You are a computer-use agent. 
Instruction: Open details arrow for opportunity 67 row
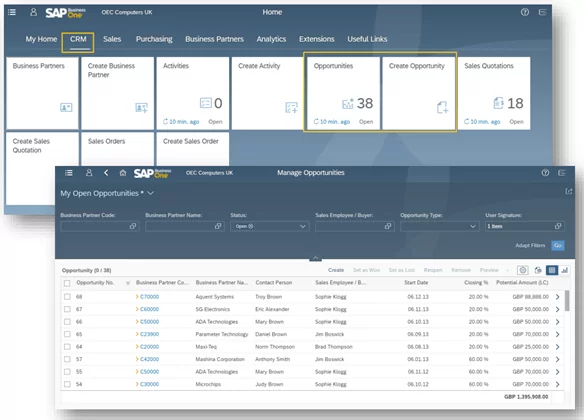pos(558,309)
